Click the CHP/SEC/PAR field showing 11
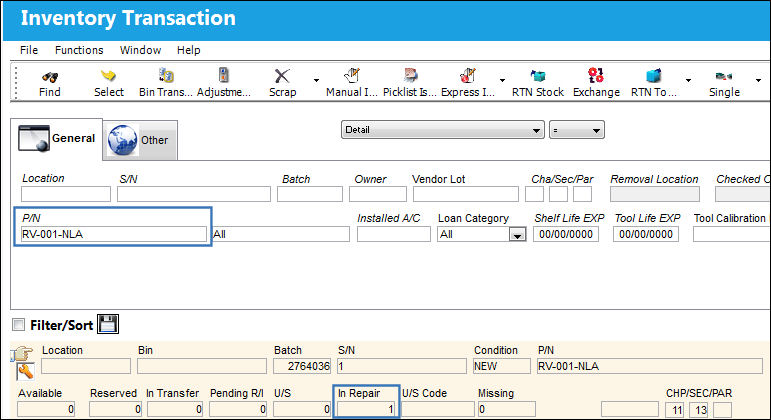The width and height of the screenshot is (771, 420). pos(674,410)
